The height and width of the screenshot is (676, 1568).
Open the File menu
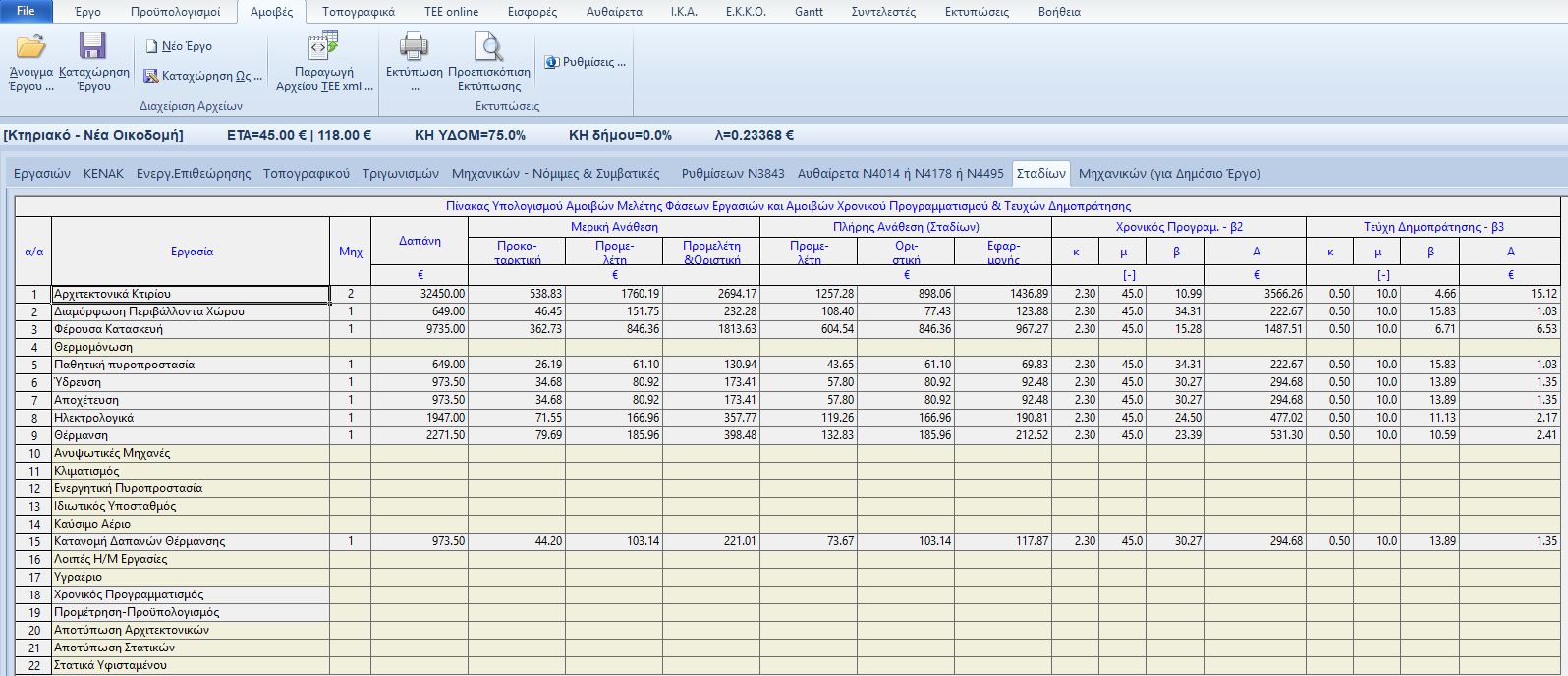tap(27, 11)
